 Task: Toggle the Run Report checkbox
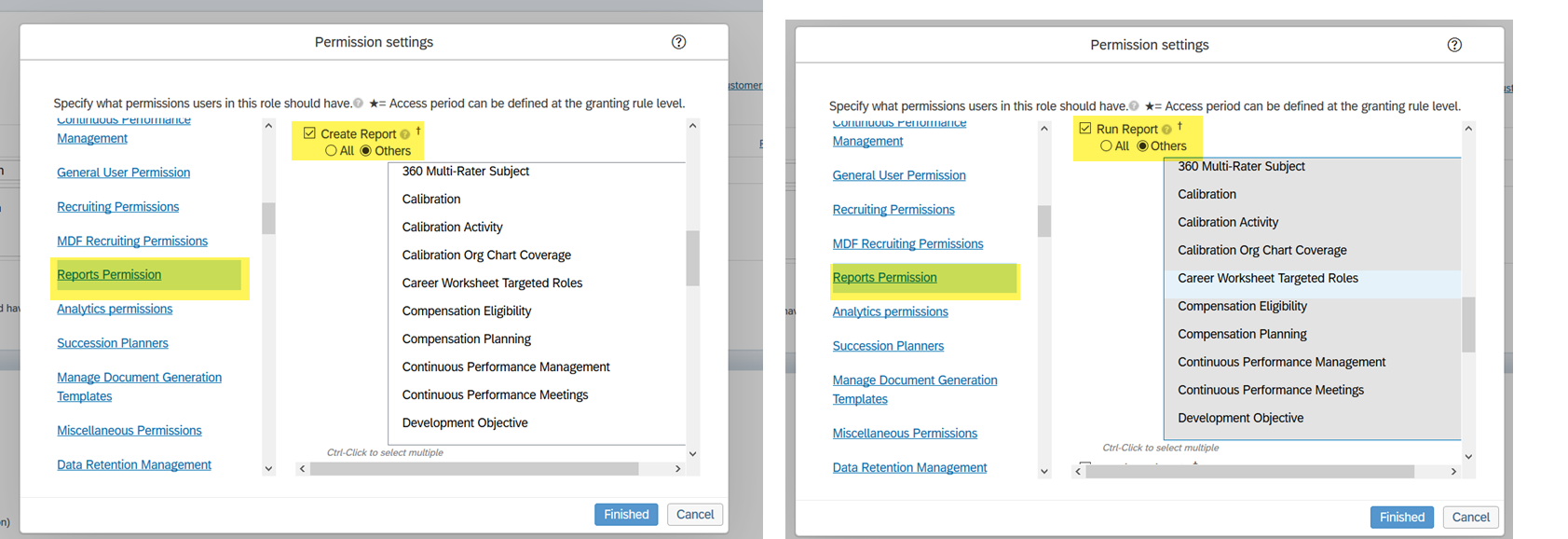1085,129
